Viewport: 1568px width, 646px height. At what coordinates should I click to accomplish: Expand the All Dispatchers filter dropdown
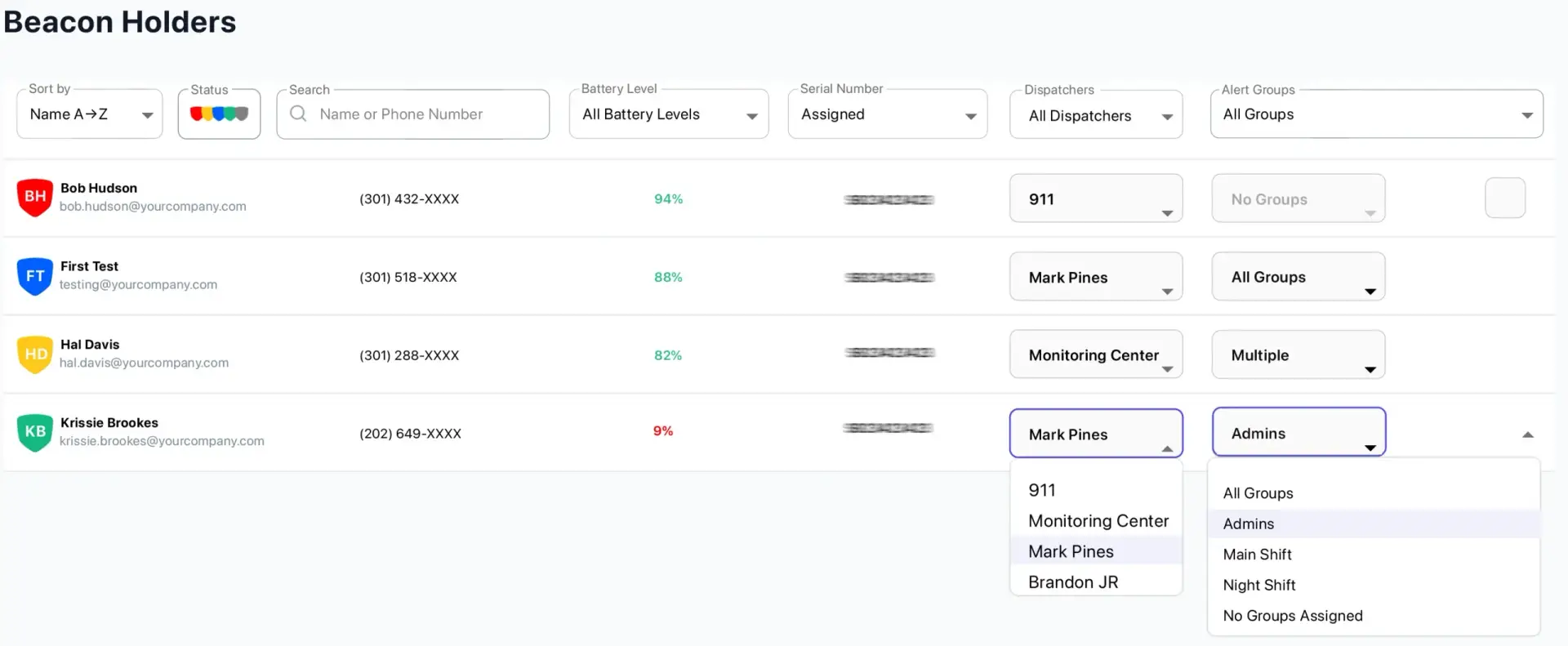(1095, 116)
